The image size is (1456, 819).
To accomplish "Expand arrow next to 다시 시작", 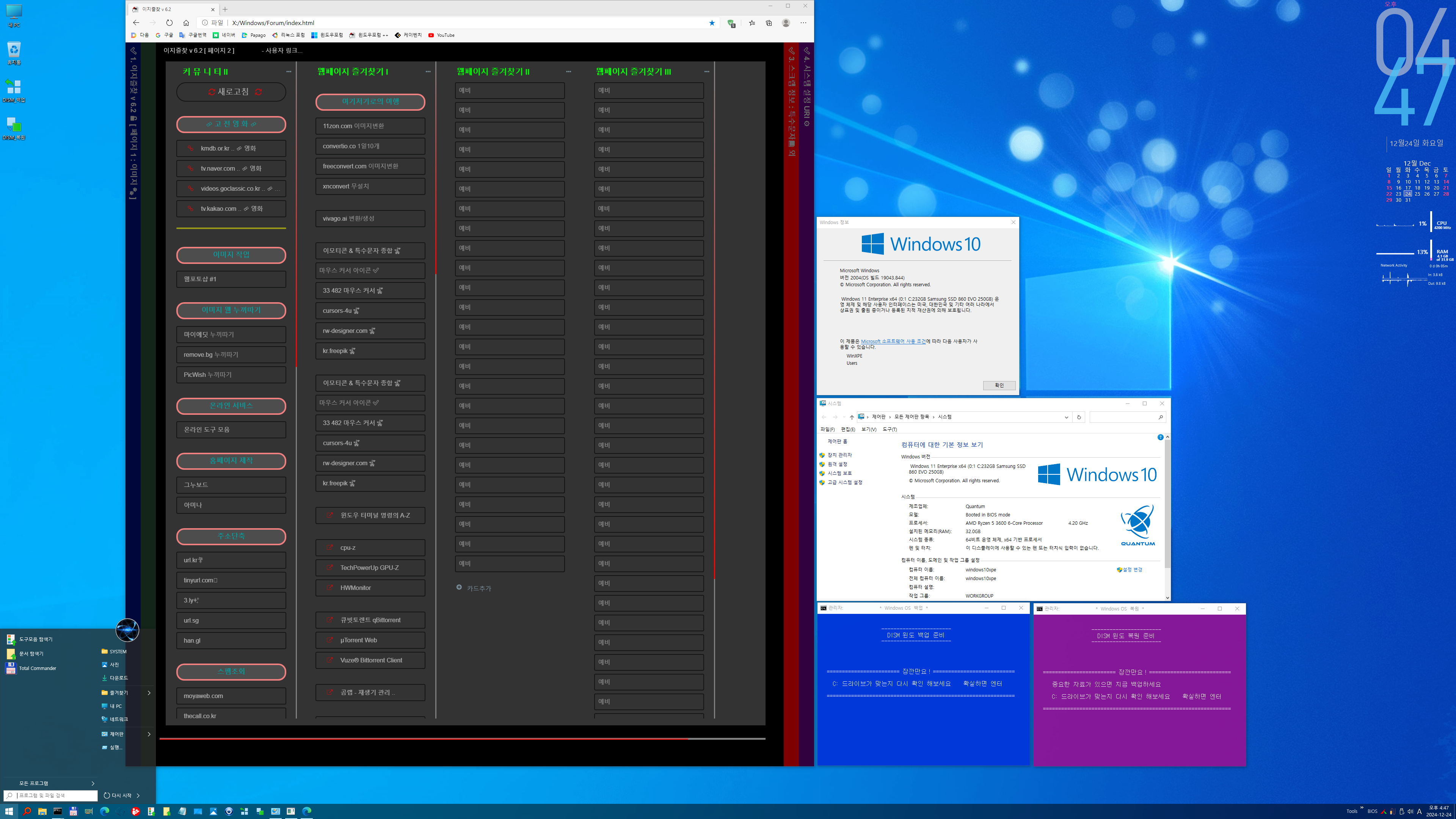I will [x=138, y=795].
